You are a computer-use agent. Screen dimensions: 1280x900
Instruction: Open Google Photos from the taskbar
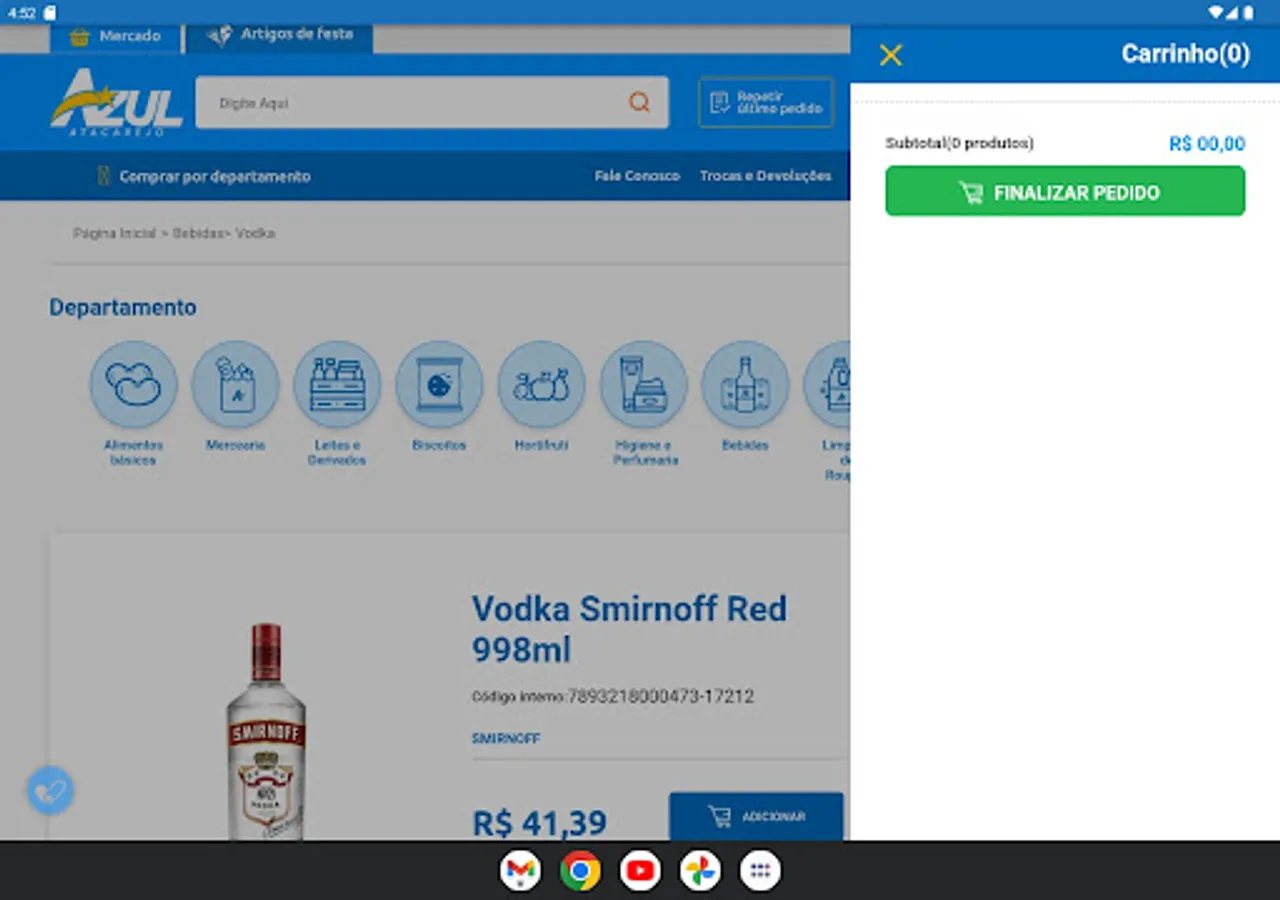pyautogui.click(x=700, y=871)
